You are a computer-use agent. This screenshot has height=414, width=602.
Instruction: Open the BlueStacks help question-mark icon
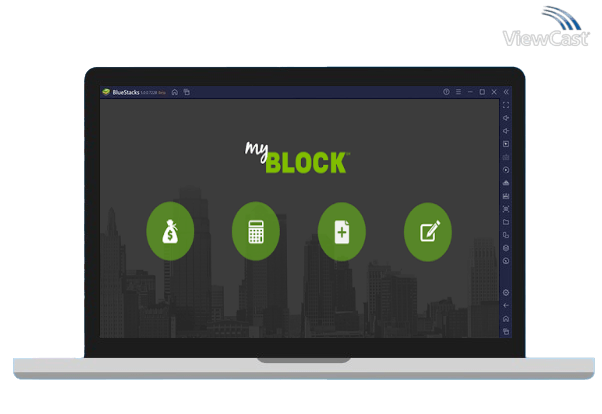click(x=446, y=92)
